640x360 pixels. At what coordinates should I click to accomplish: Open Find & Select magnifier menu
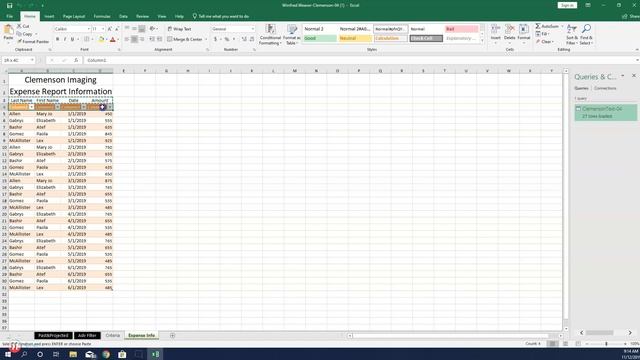click(x=586, y=34)
